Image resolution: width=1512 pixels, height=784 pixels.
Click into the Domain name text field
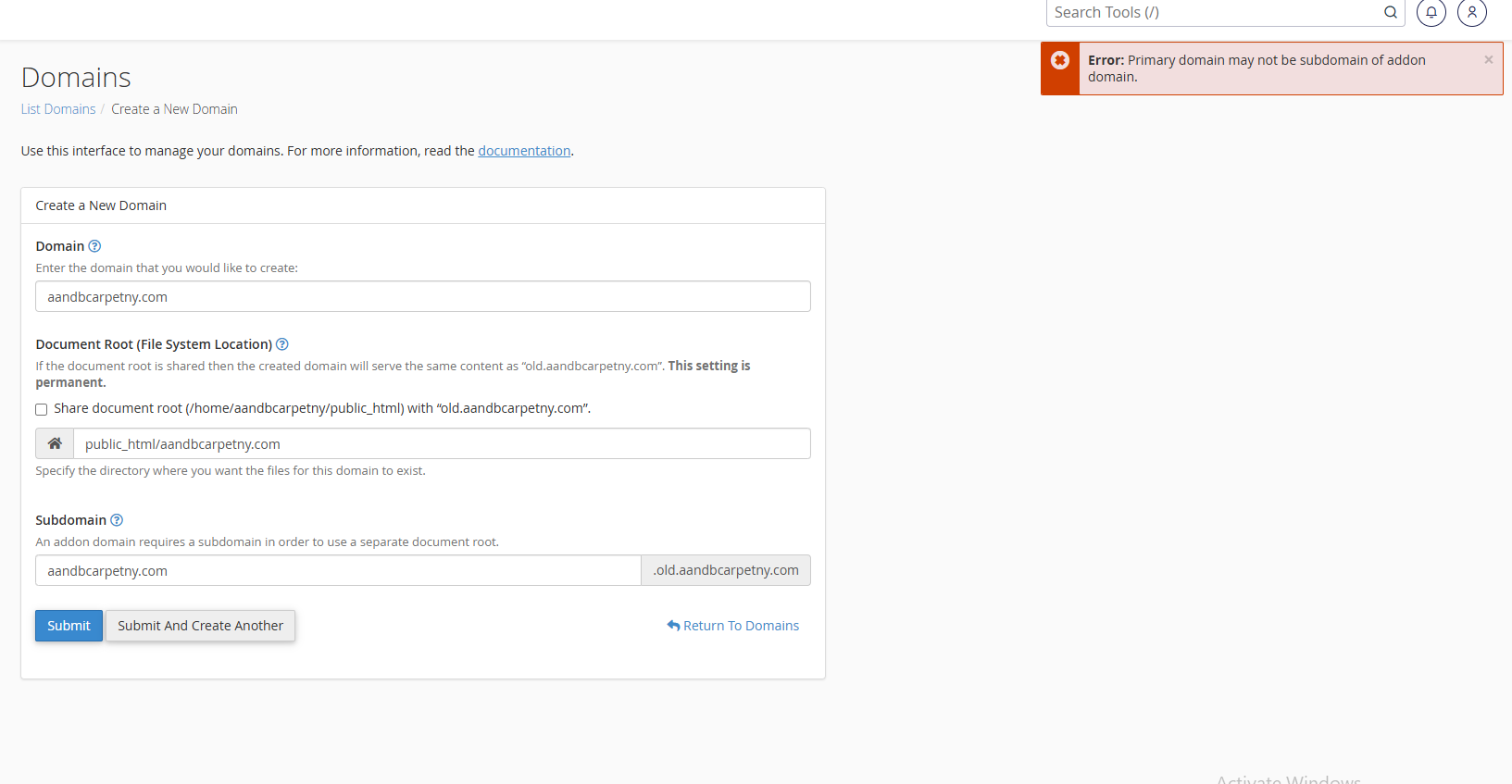coord(422,297)
